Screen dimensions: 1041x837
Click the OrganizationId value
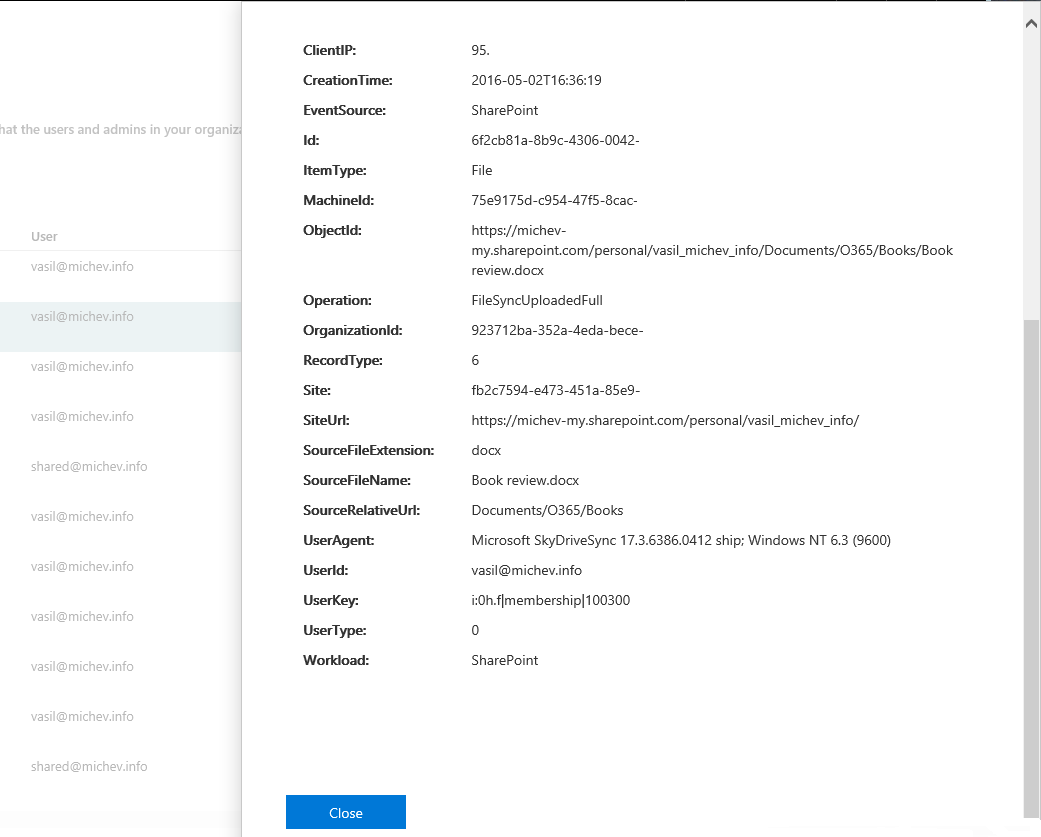(x=557, y=331)
